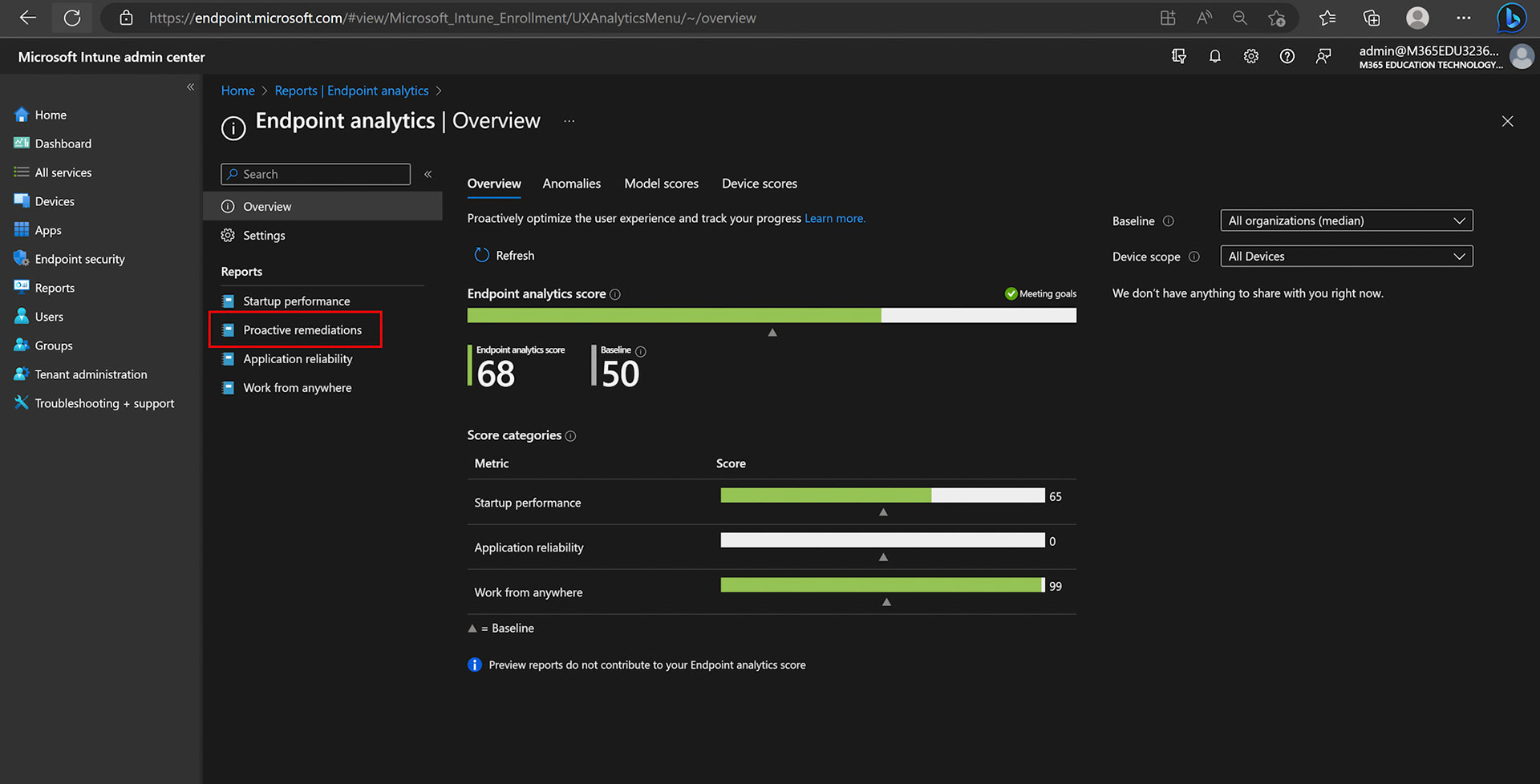Open the ellipsis menu beside Overview title
Screen dimensions: 1540x784
569,121
